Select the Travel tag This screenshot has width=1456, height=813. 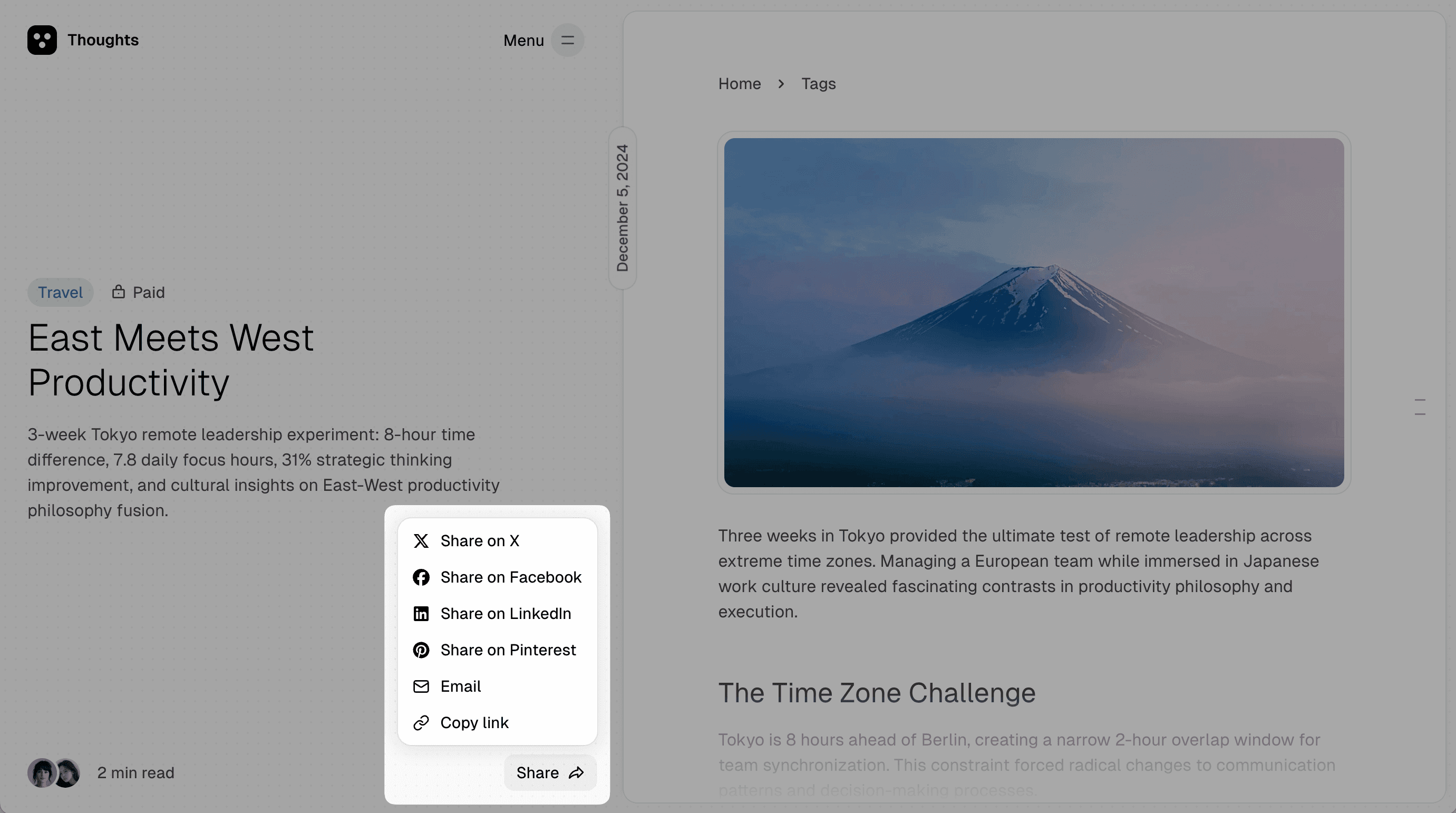click(60, 292)
